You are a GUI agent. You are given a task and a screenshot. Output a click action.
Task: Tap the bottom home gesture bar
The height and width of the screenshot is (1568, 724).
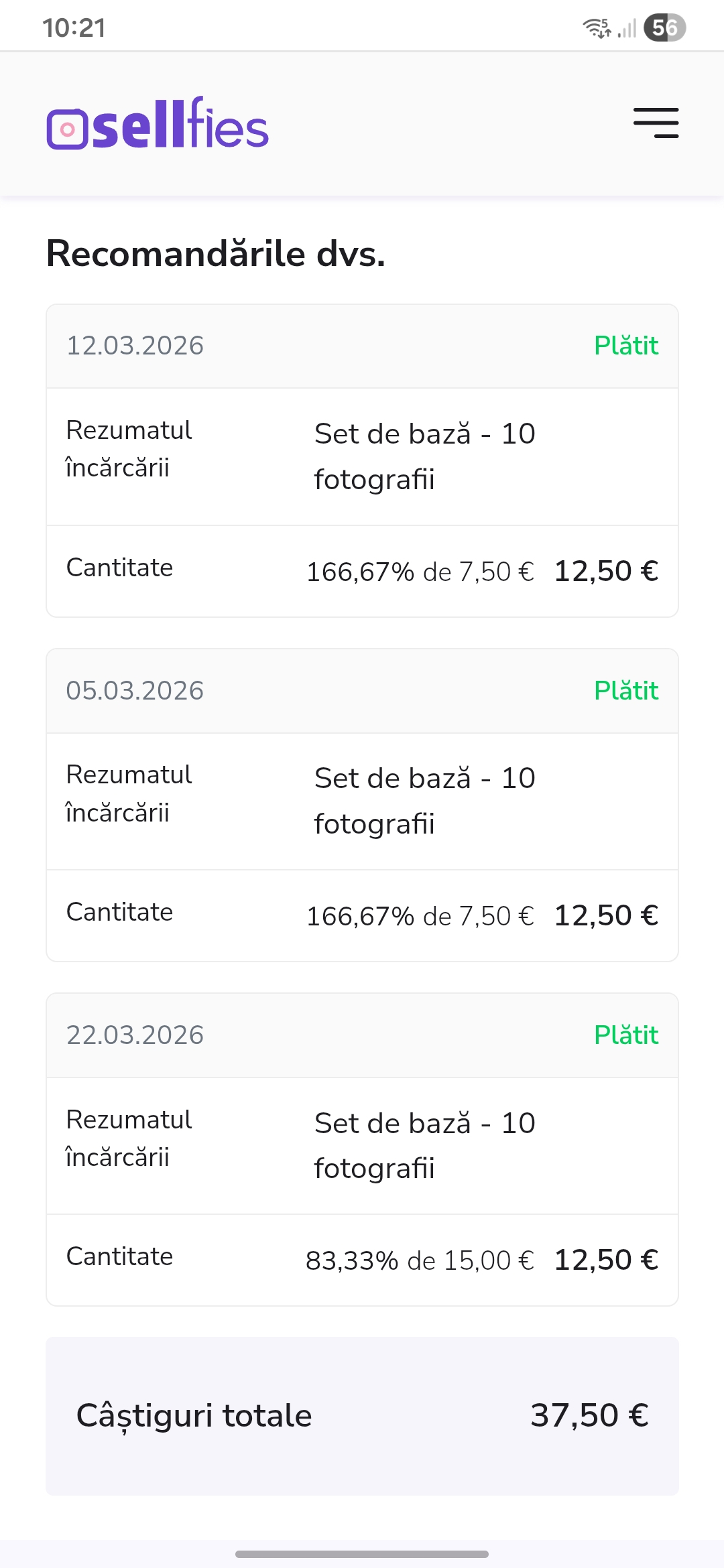[x=362, y=1554]
